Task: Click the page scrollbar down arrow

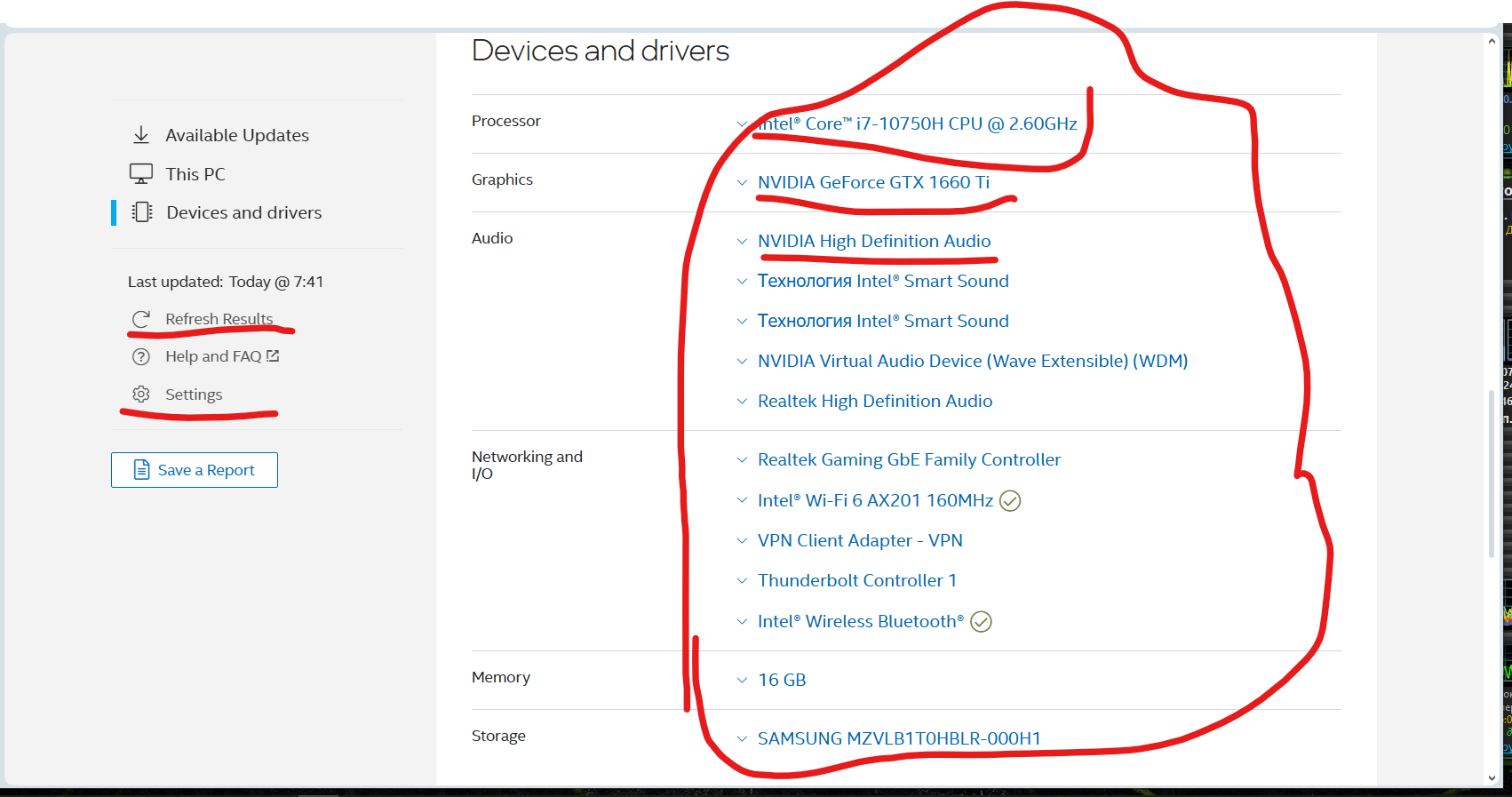Action: [x=1492, y=778]
